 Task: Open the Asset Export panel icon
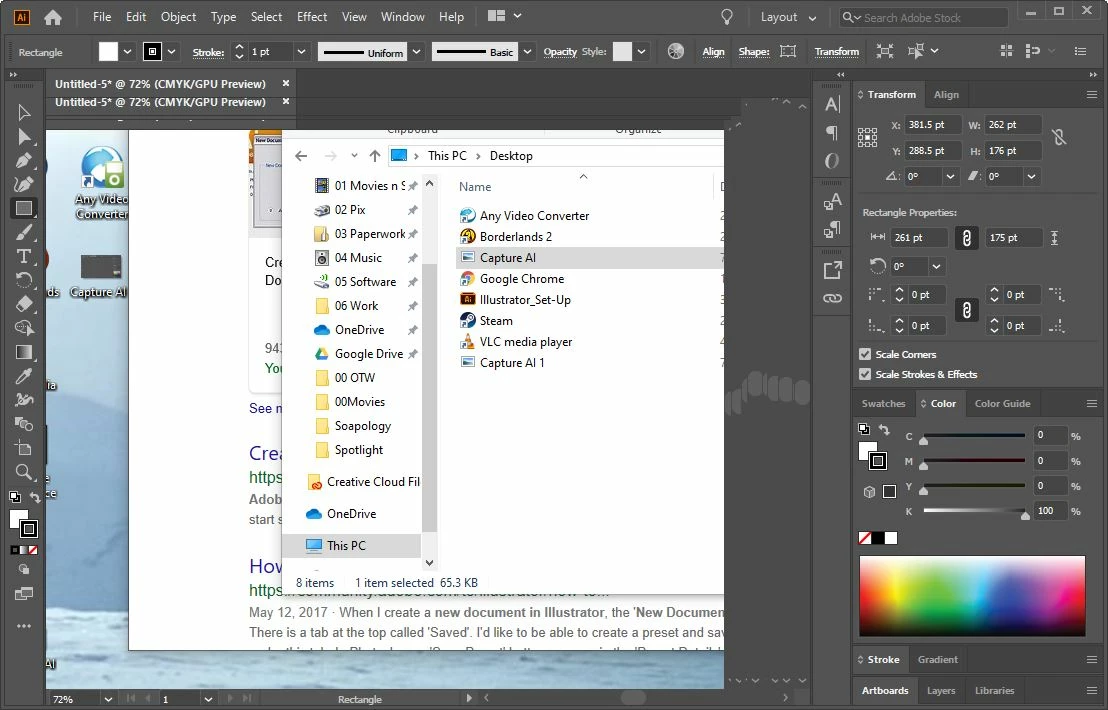point(832,269)
